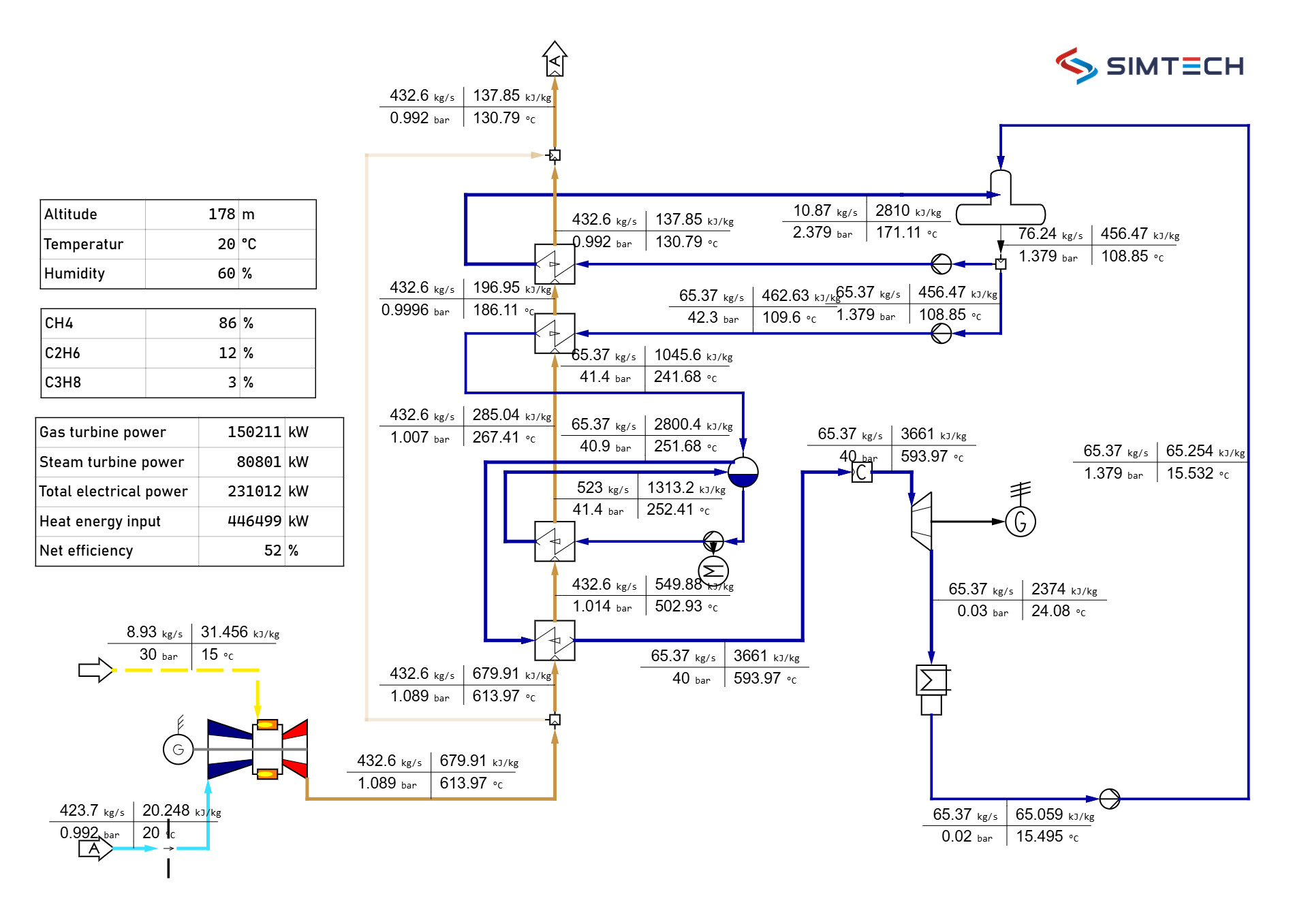Select the ambient air inlet arrow A

(x=95, y=849)
